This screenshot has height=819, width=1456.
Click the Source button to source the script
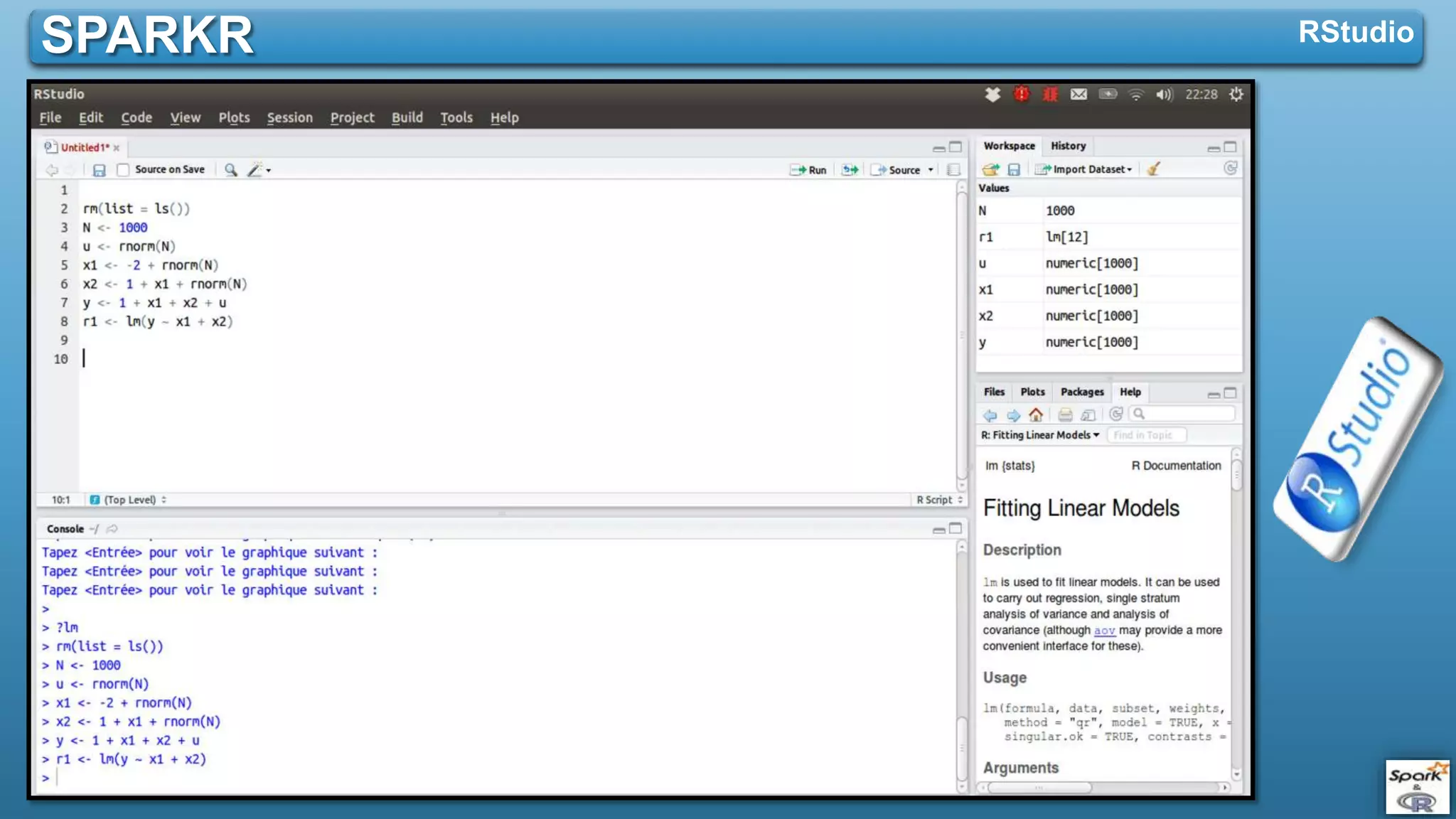896,170
